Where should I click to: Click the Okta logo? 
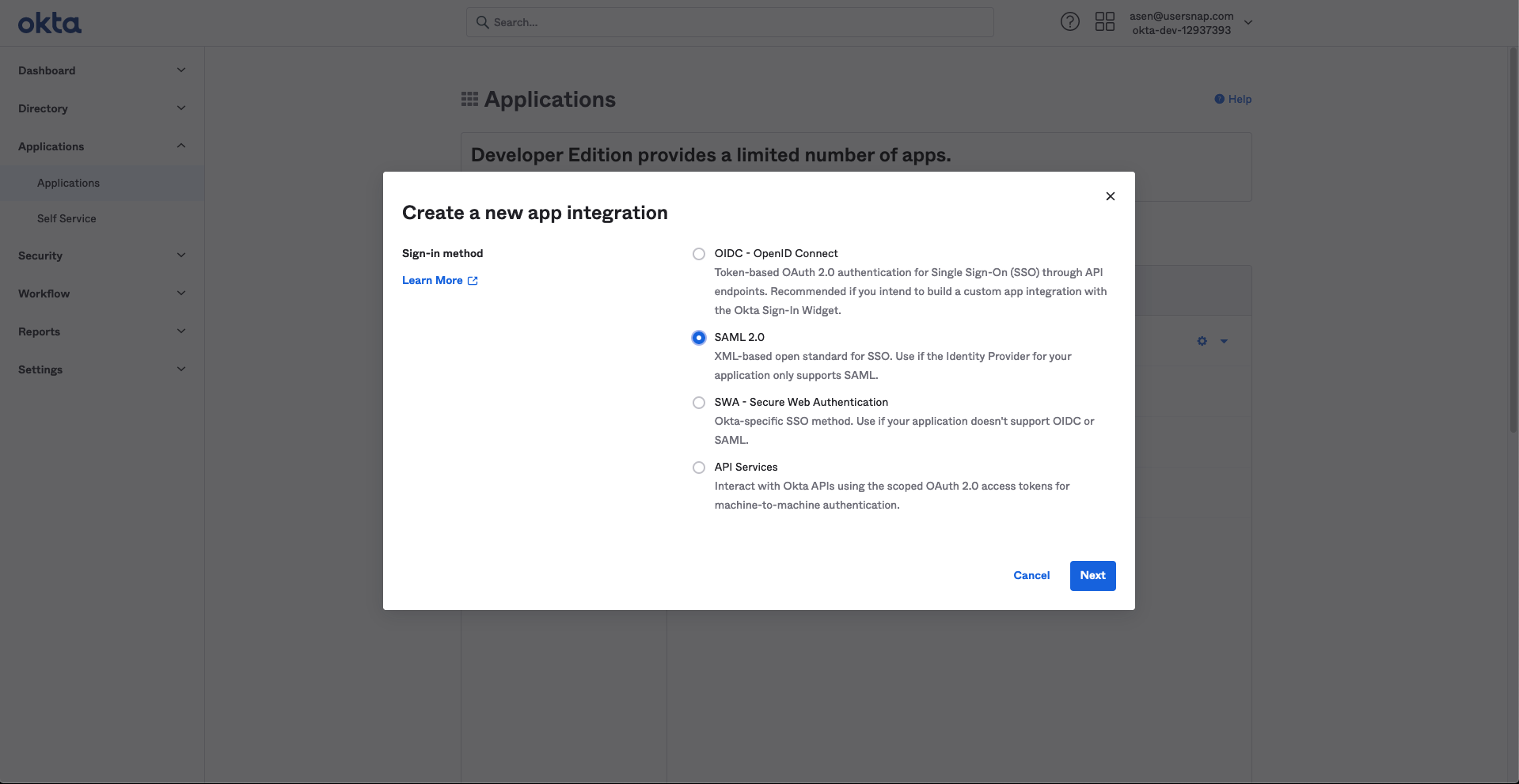[x=49, y=24]
